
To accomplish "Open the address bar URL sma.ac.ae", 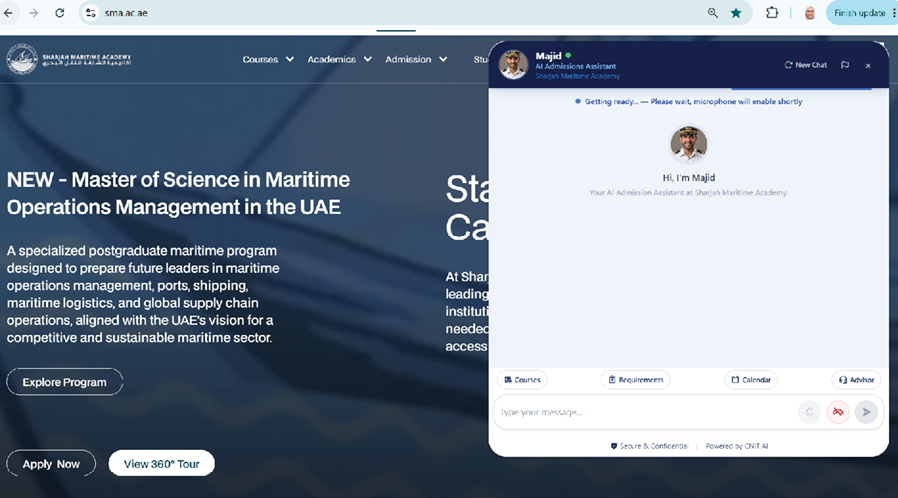I will (126, 13).
